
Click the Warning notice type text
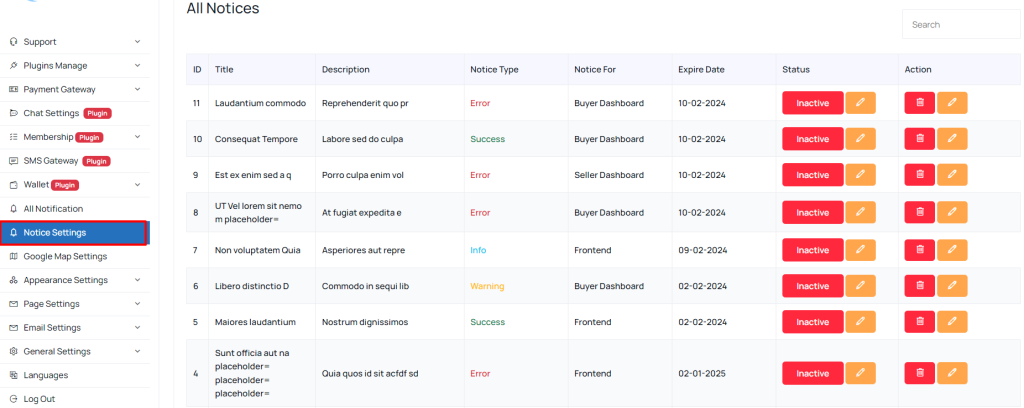tap(487, 286)
